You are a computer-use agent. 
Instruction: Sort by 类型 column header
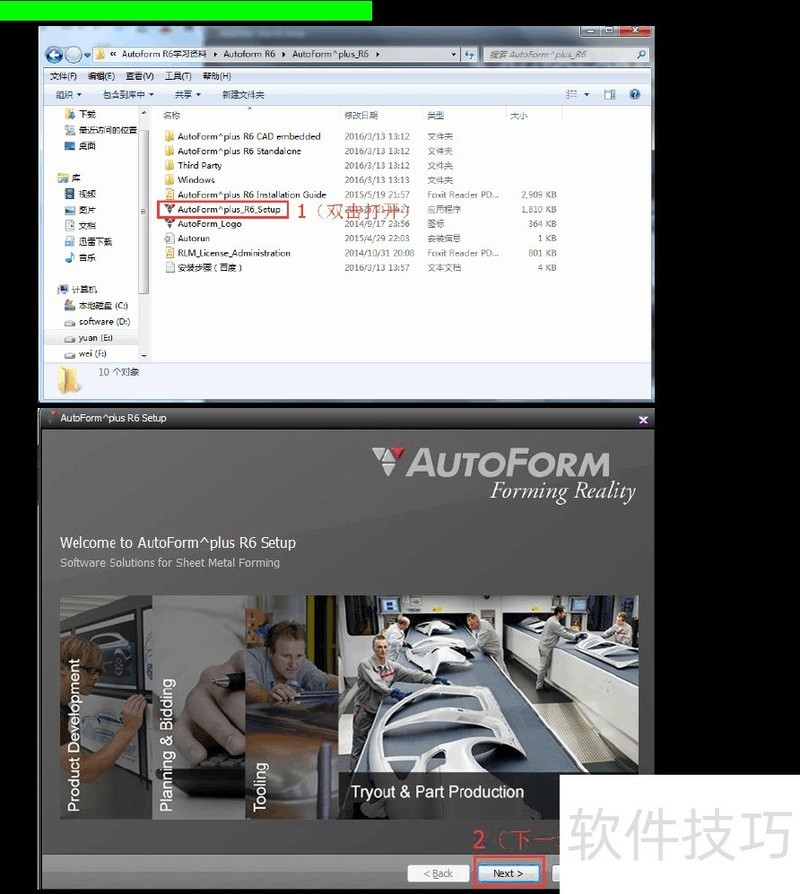coord(436,115)
